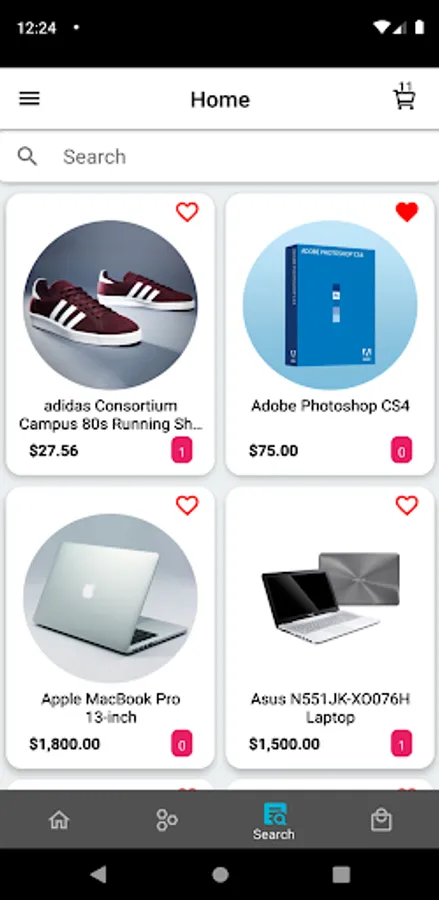
Task: Toggle heart on Asus N551JK laptop
Action: 407,505
